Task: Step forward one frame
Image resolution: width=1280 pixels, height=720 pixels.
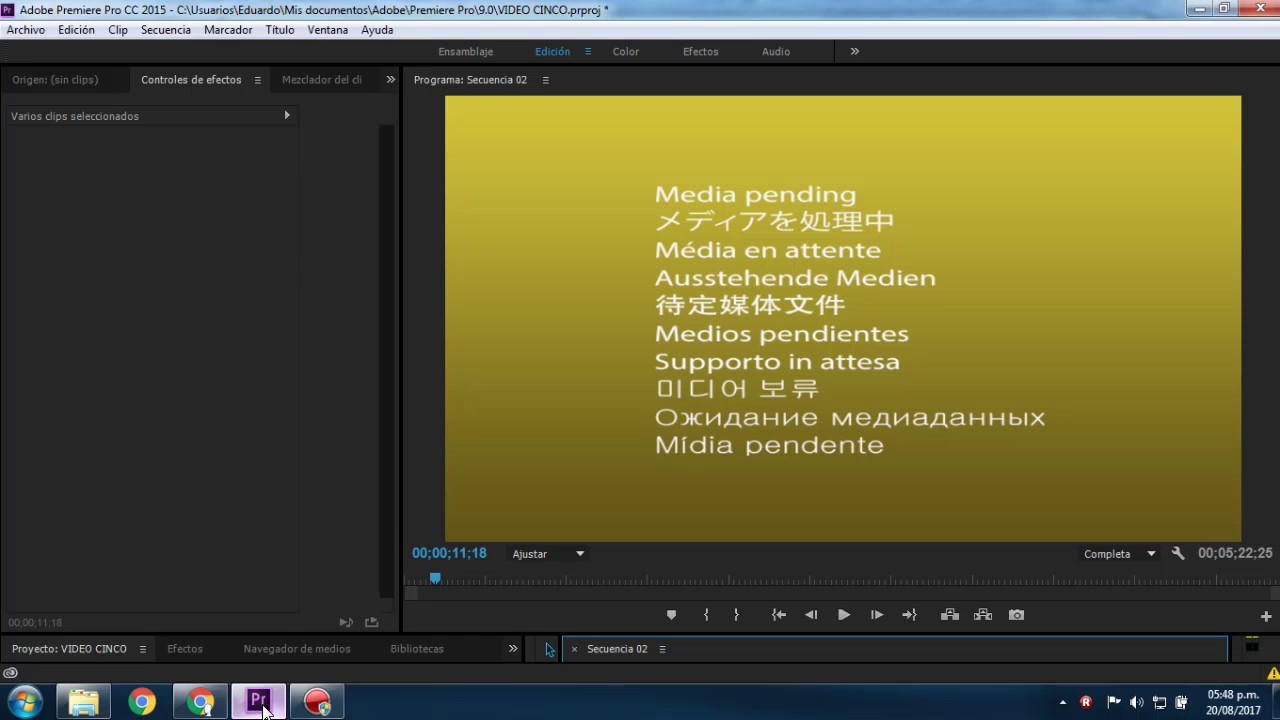Action: (876, 615)
